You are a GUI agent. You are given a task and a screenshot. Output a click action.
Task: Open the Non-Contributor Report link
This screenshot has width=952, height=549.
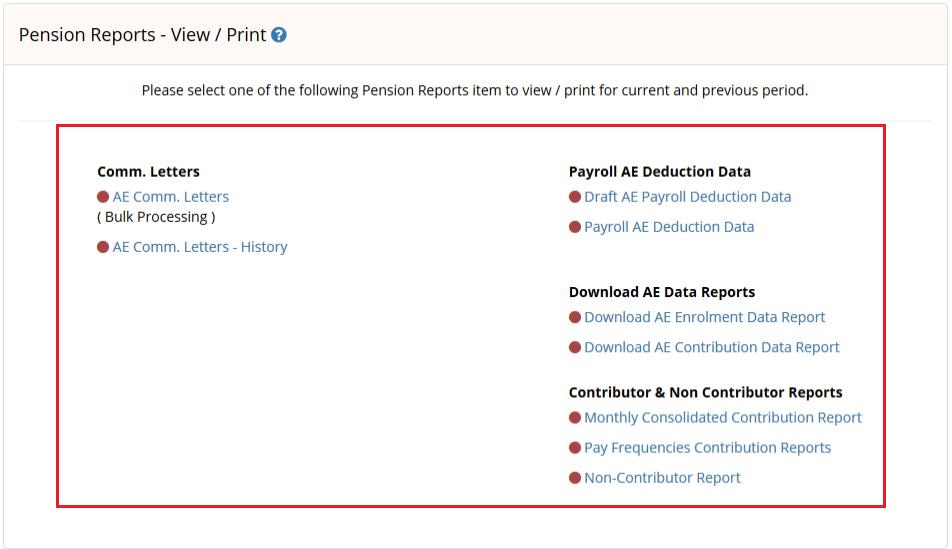coord(662,478)
